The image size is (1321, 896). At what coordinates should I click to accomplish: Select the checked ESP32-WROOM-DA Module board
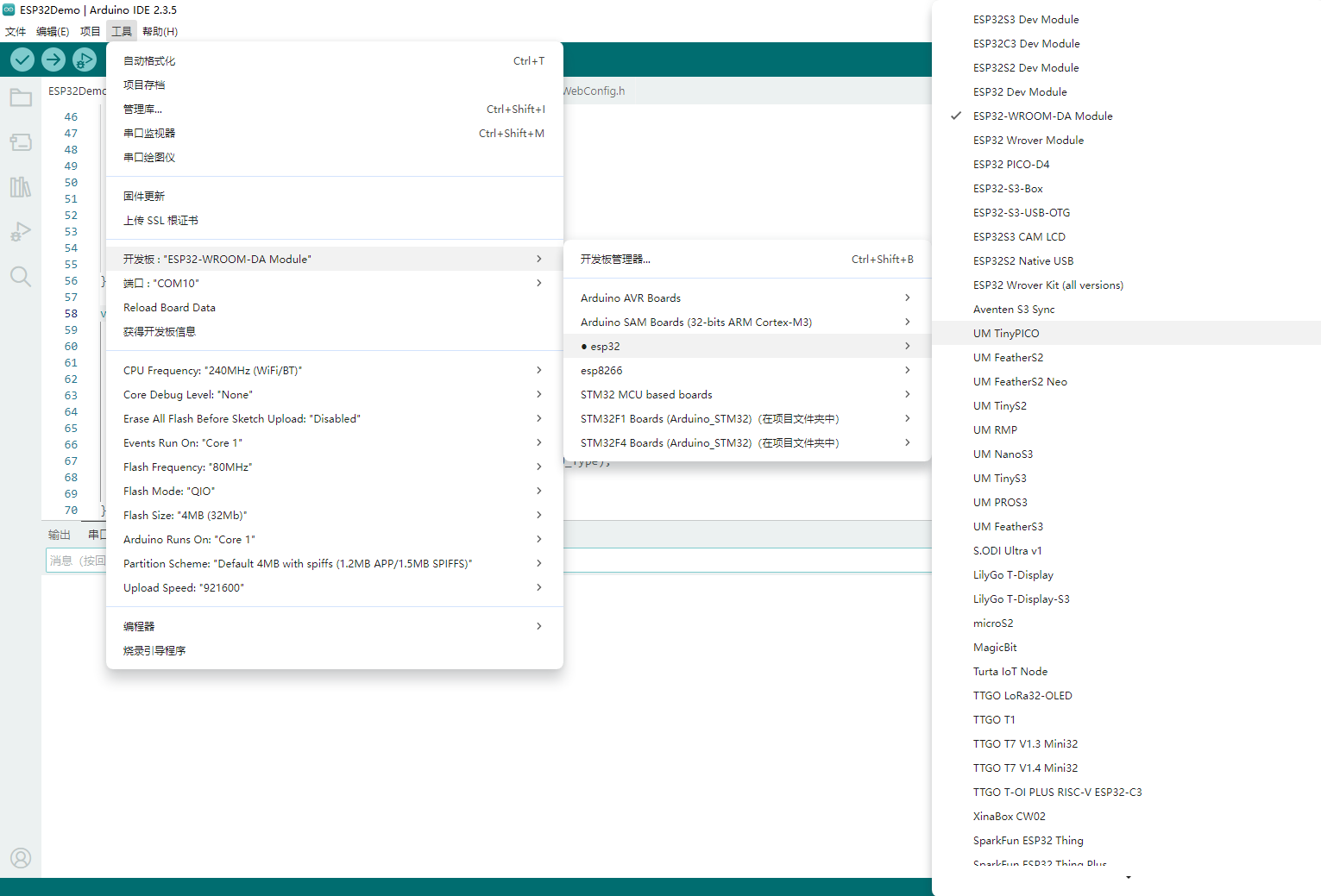tap(1126, 116)
